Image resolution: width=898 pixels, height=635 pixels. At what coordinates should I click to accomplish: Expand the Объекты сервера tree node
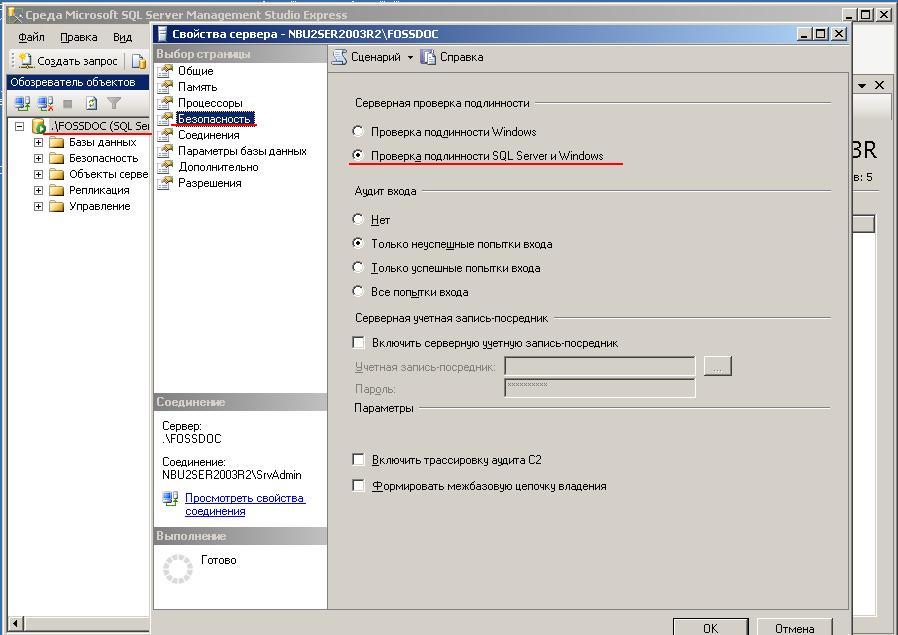click(x=38, y=175)
